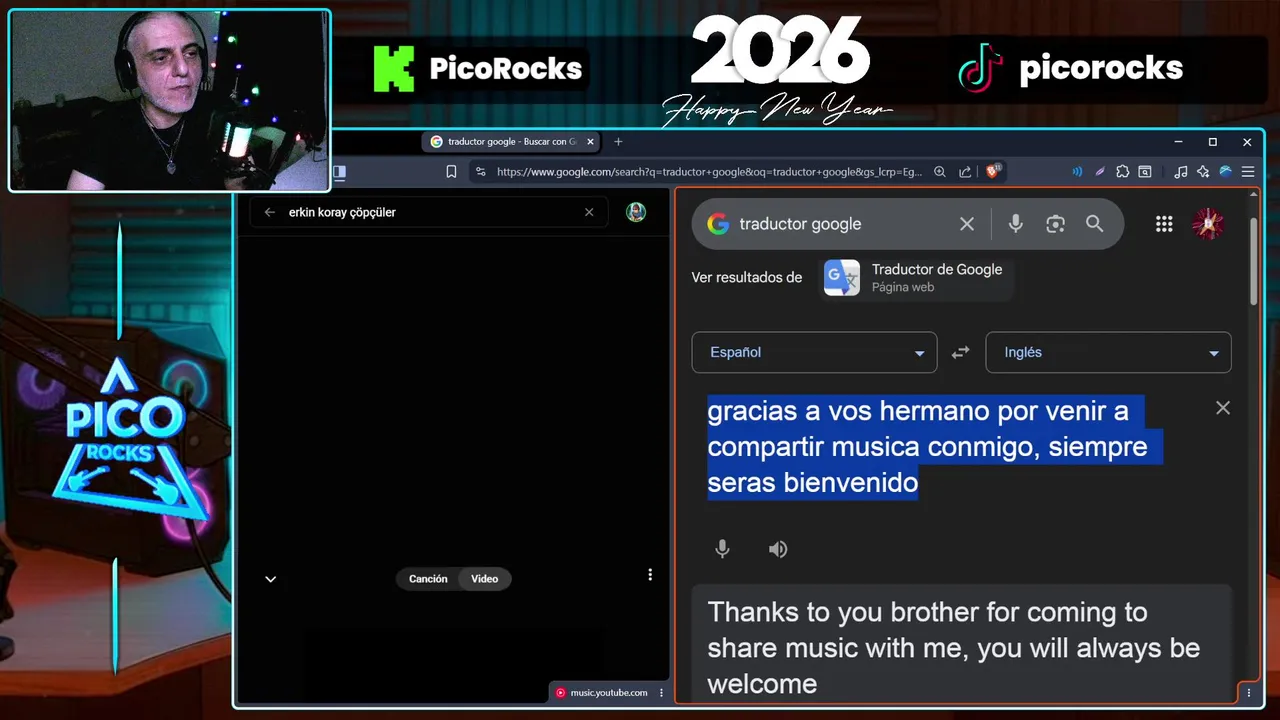
Task: Click the Ver resultados de label
Action: (747, 277)
